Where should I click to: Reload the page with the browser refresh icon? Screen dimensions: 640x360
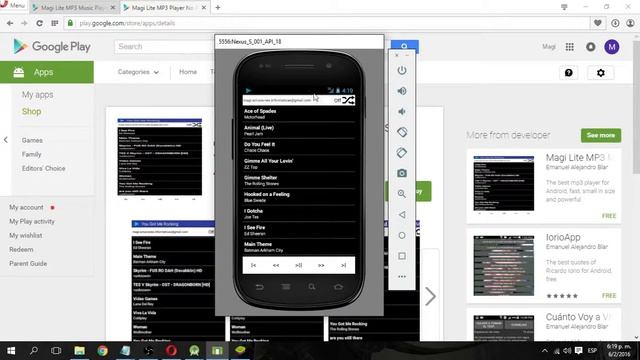click(39, 23)
